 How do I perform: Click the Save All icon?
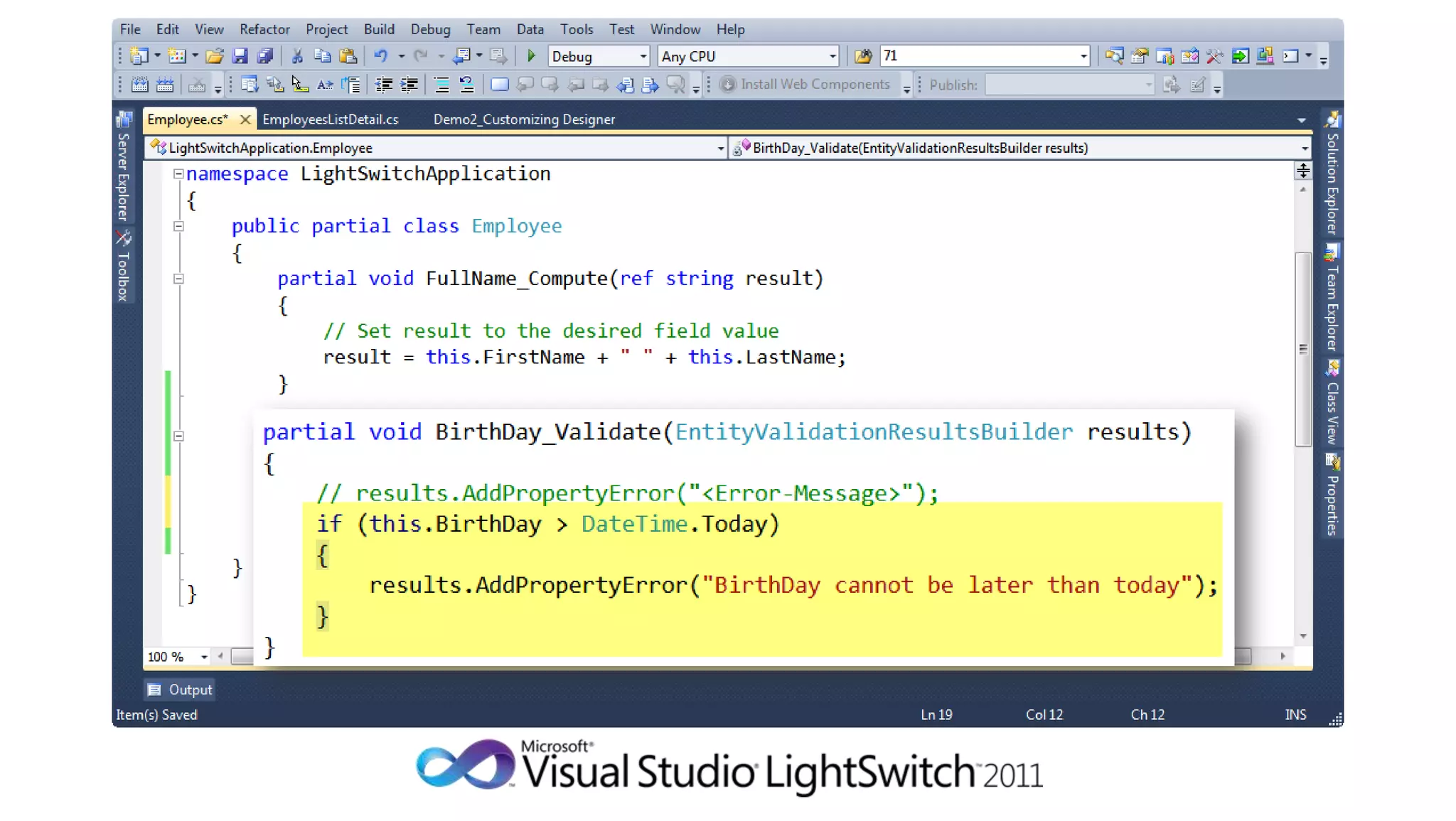pos(265,56)
